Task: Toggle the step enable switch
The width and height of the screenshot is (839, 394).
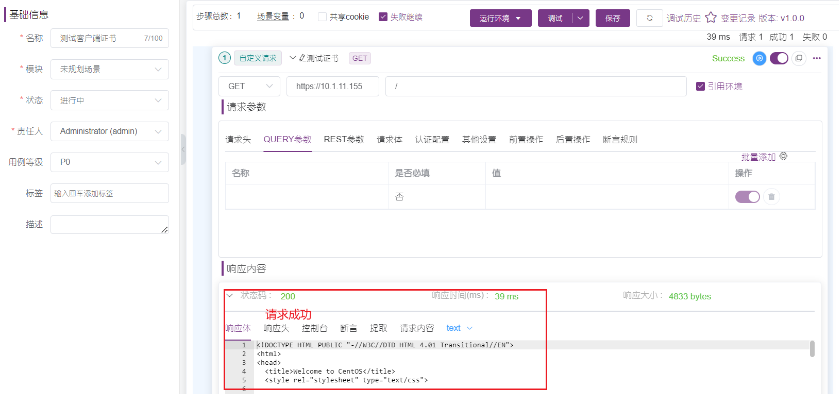Action: point(779,58)
